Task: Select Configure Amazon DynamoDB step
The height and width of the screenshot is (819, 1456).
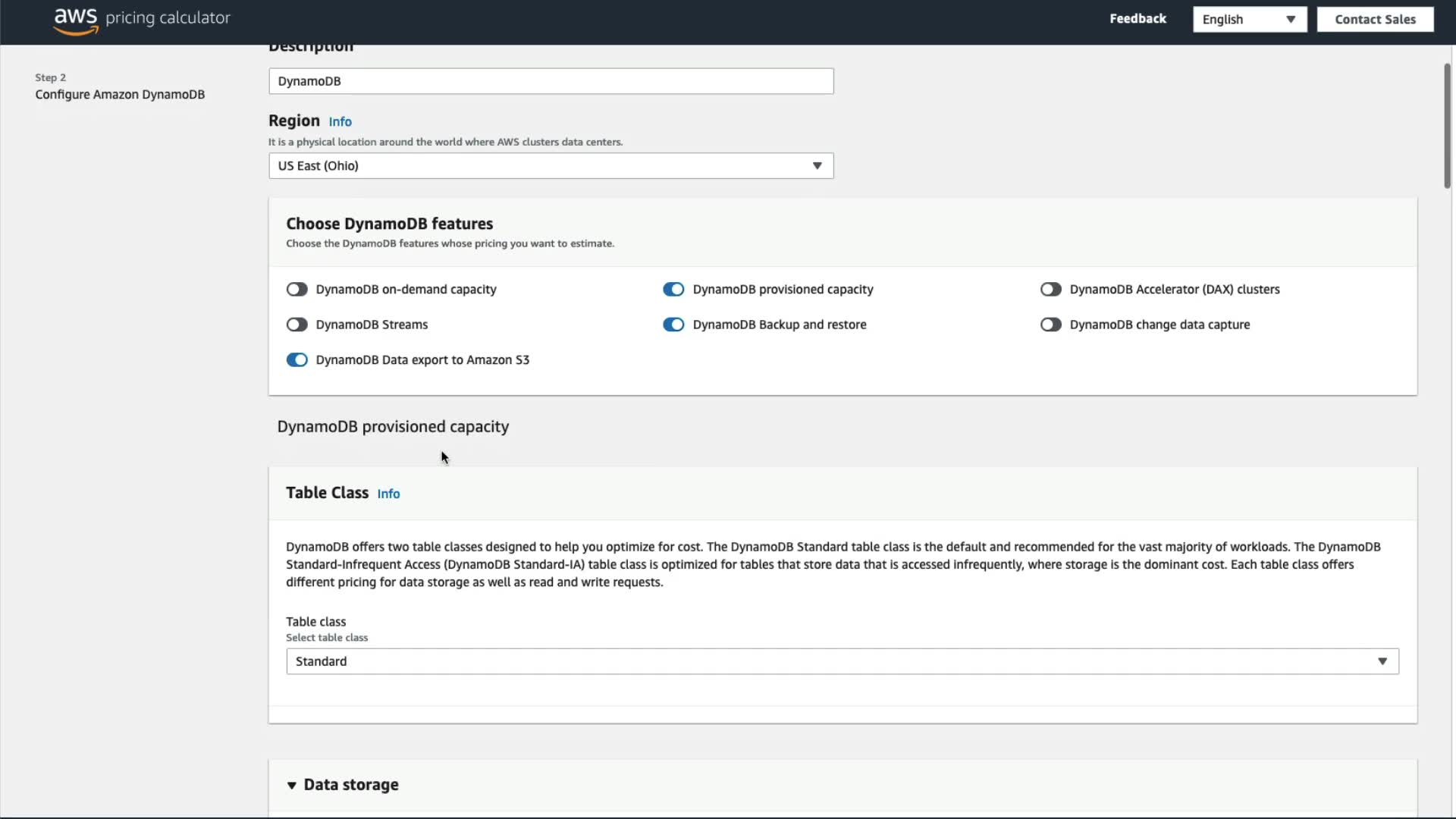Action: pos(120,95)
